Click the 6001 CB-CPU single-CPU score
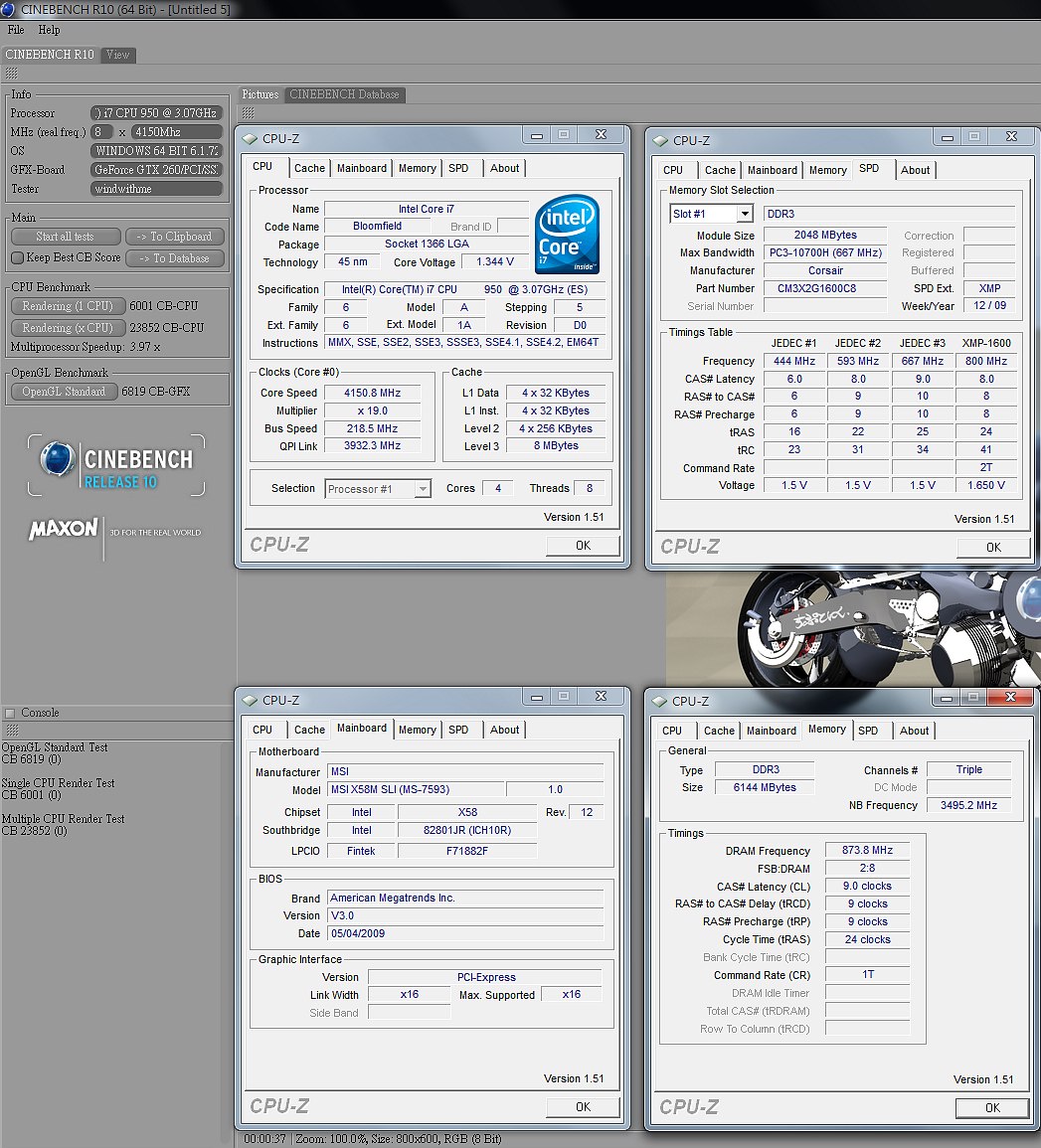 pos(164,306)
